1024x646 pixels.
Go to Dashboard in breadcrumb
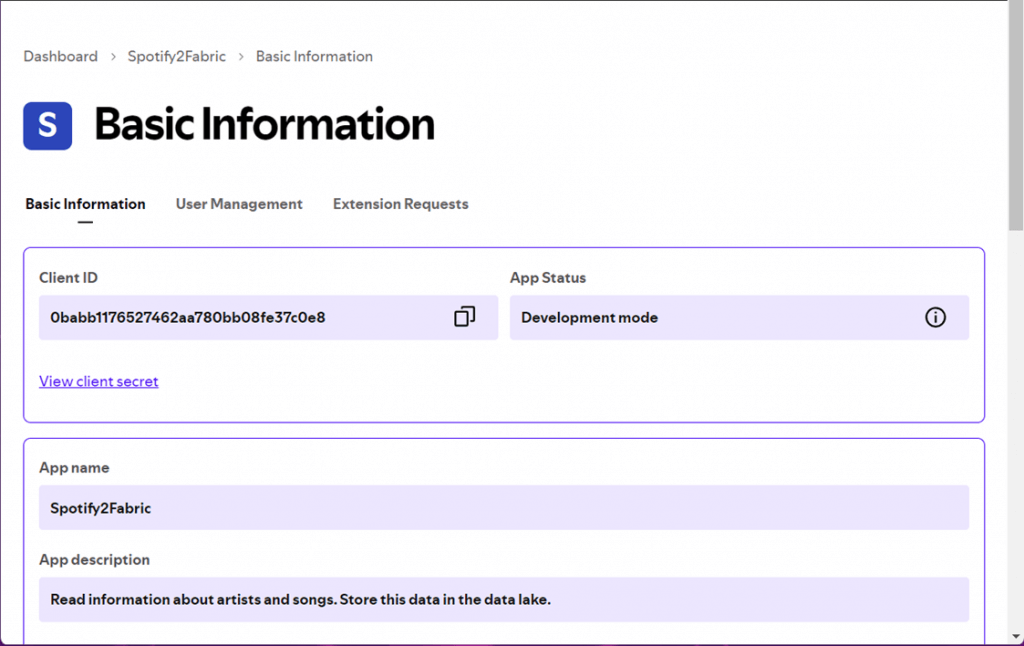point(61,56)
